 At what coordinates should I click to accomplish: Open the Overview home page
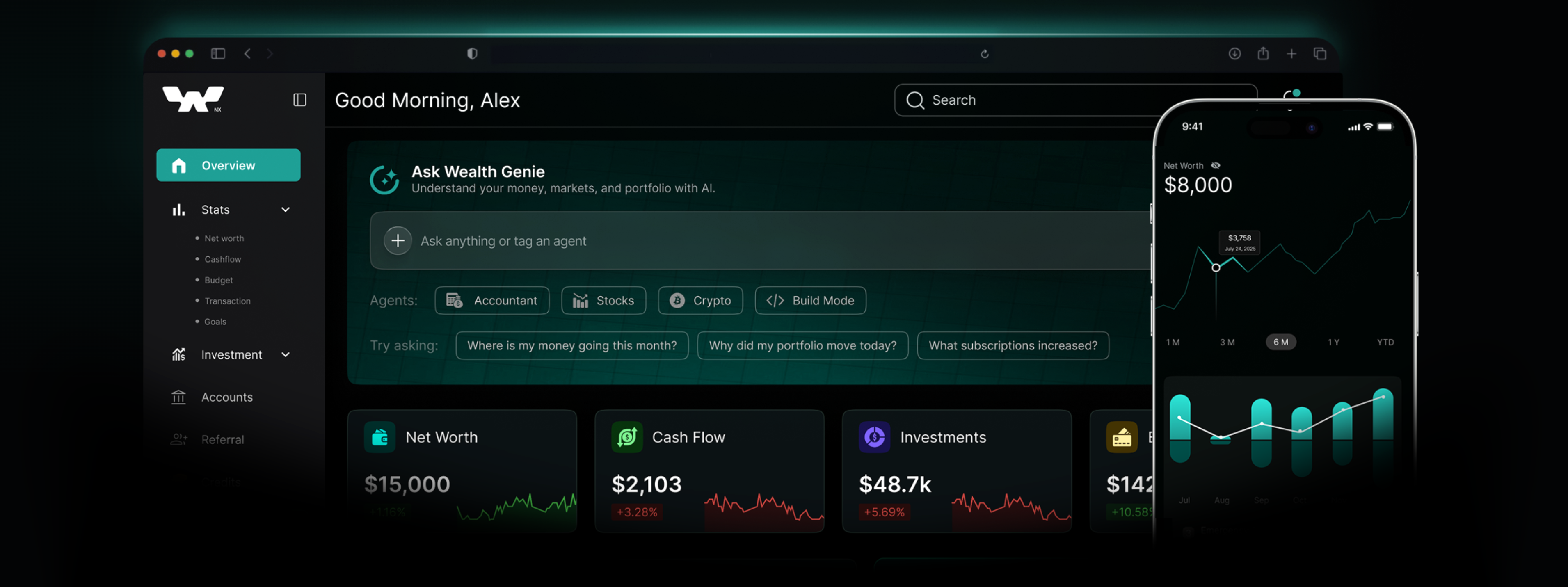click(228, 165)
